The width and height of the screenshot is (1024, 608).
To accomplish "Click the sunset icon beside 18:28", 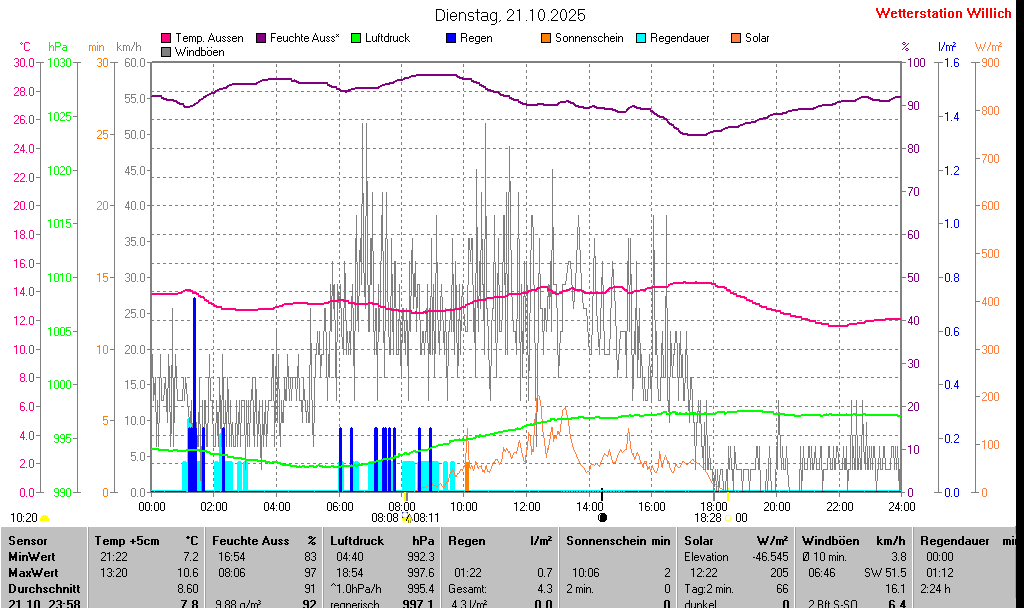I will point(729,518).
